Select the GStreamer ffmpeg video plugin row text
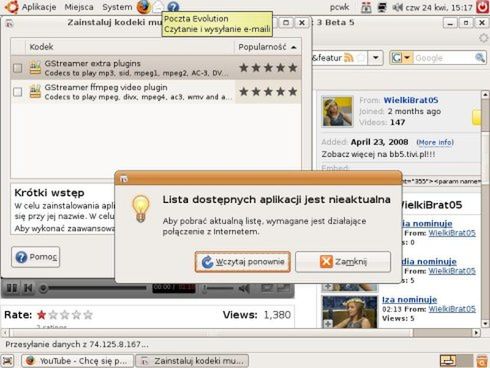The width and height of the screenshot is (490, 368). pos(138,92)
